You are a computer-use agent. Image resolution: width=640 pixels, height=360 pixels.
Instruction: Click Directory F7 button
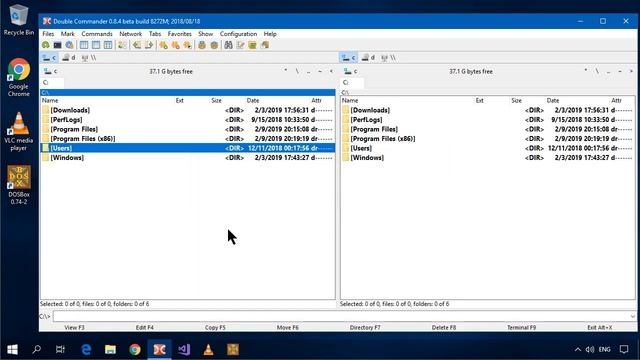pos(365,327)
